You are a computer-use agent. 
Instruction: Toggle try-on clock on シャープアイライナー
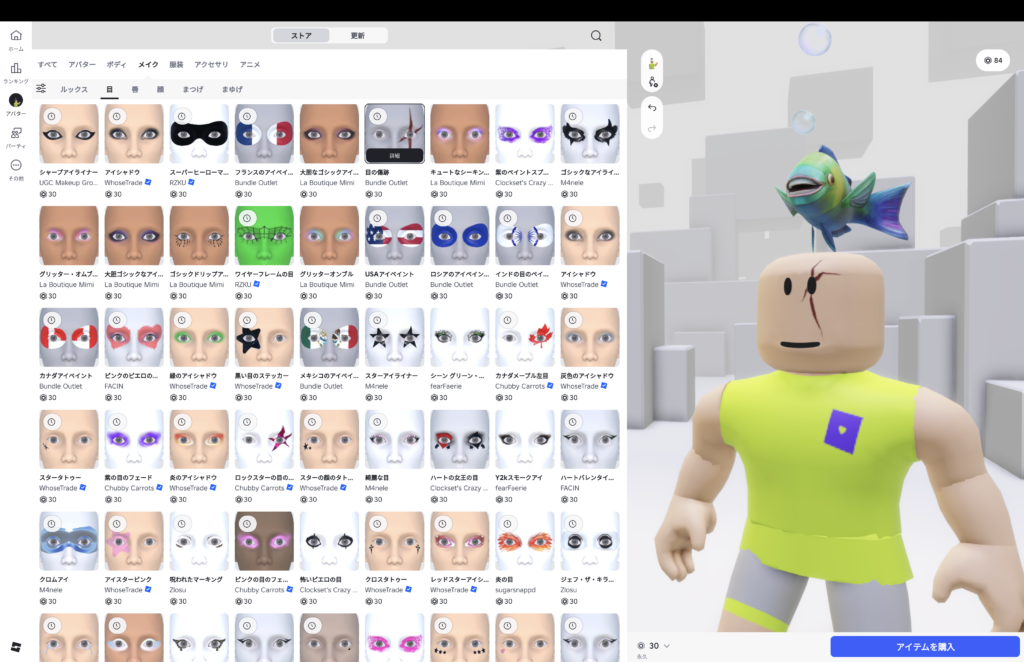tap(52, 117)
